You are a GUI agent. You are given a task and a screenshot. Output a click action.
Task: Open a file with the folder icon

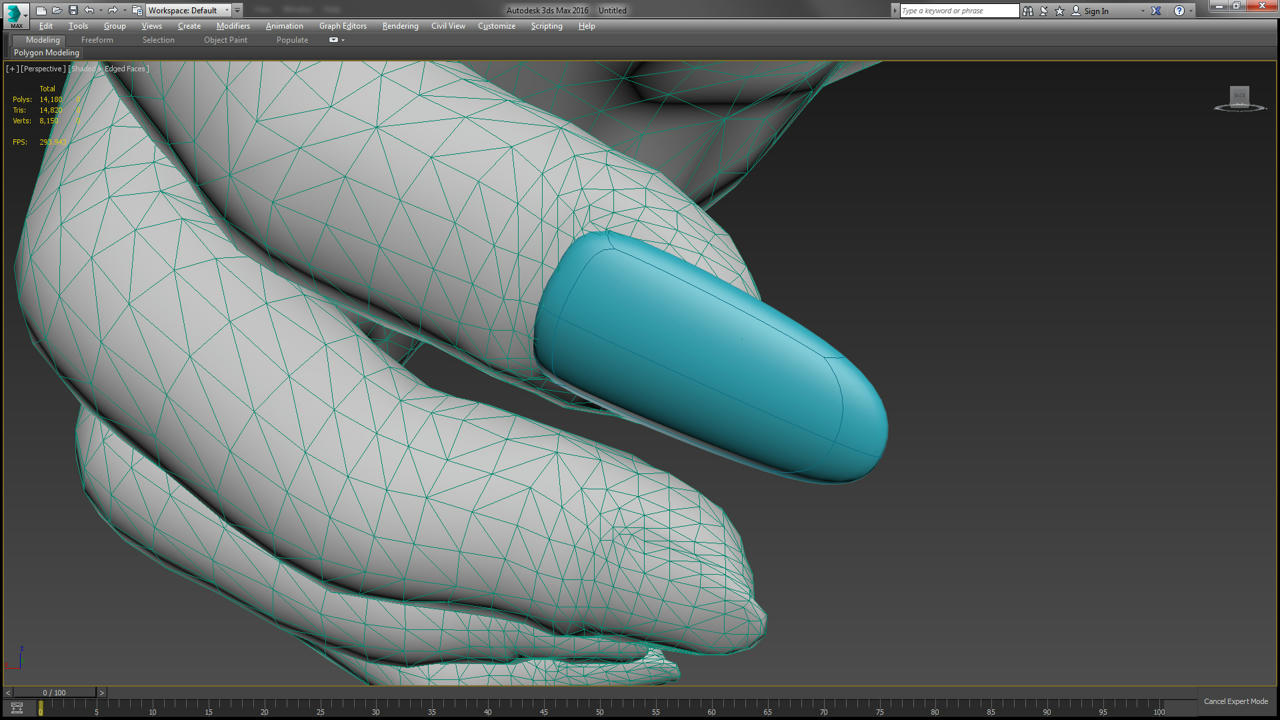pos(57,10)
